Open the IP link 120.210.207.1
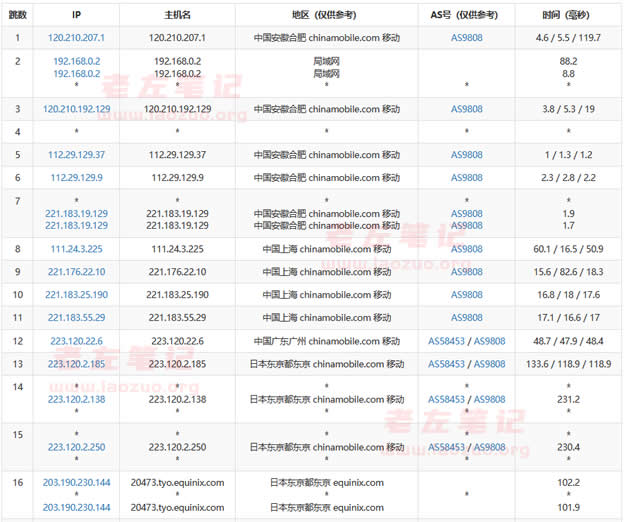Viewport: 625px width, 522px height. coord(77,37)
